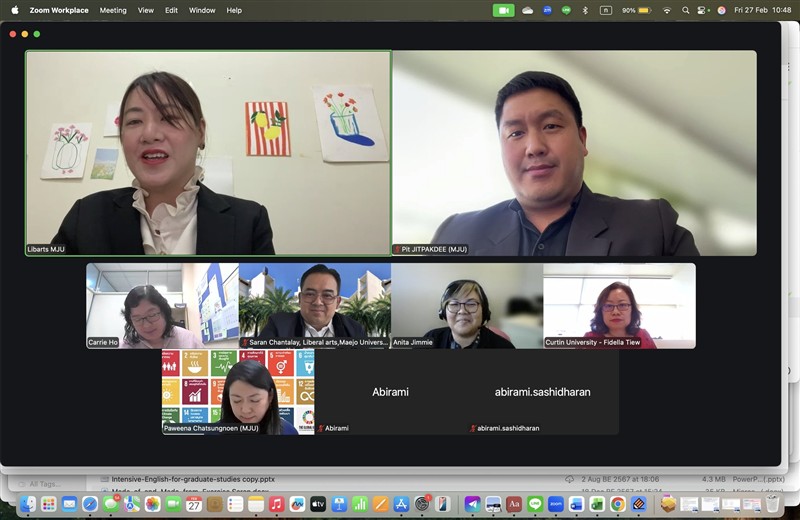Open the Photos app in dock

pyautogui.click(x=152, y=504)
